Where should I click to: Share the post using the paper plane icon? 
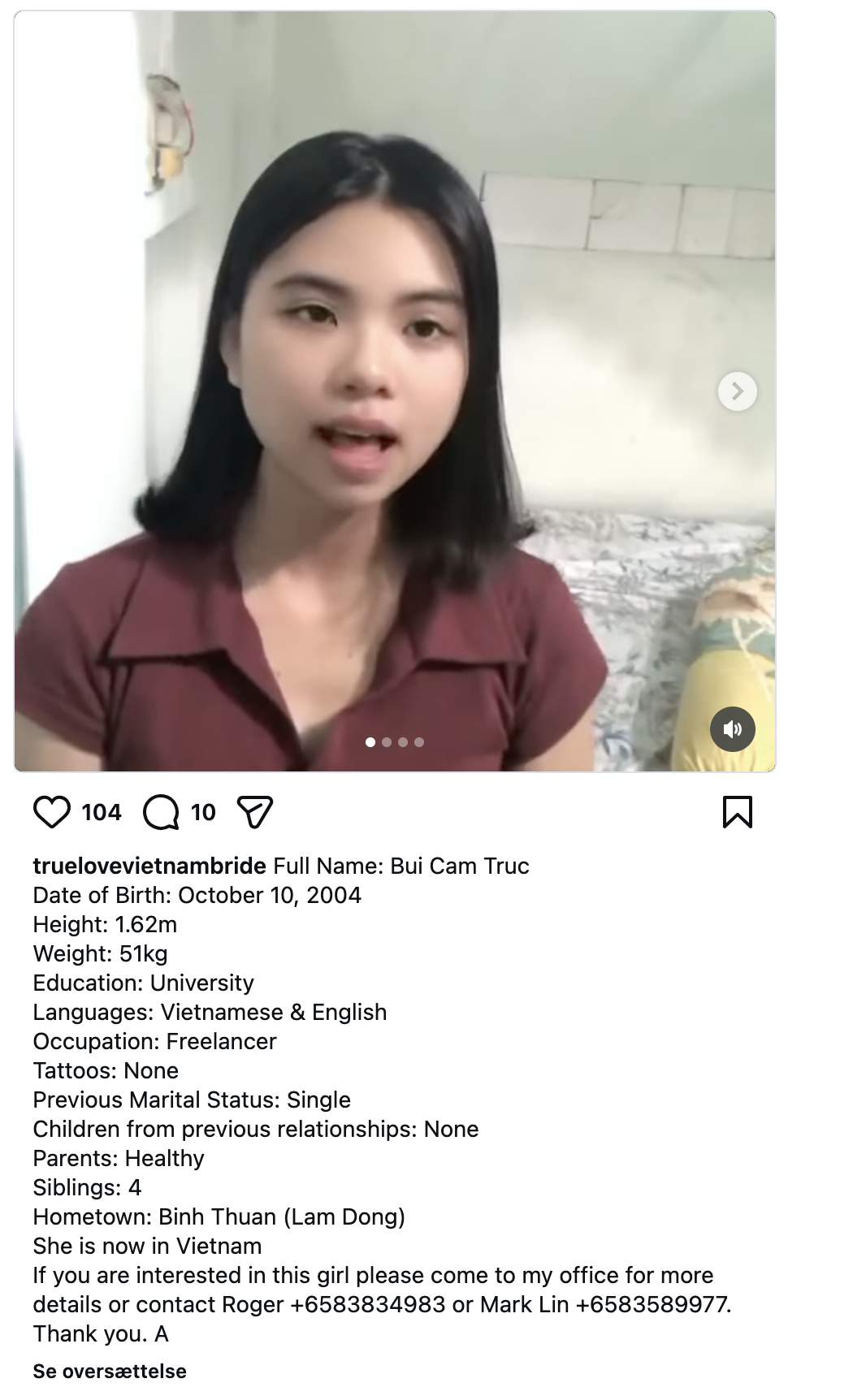[x=254, y=812]
